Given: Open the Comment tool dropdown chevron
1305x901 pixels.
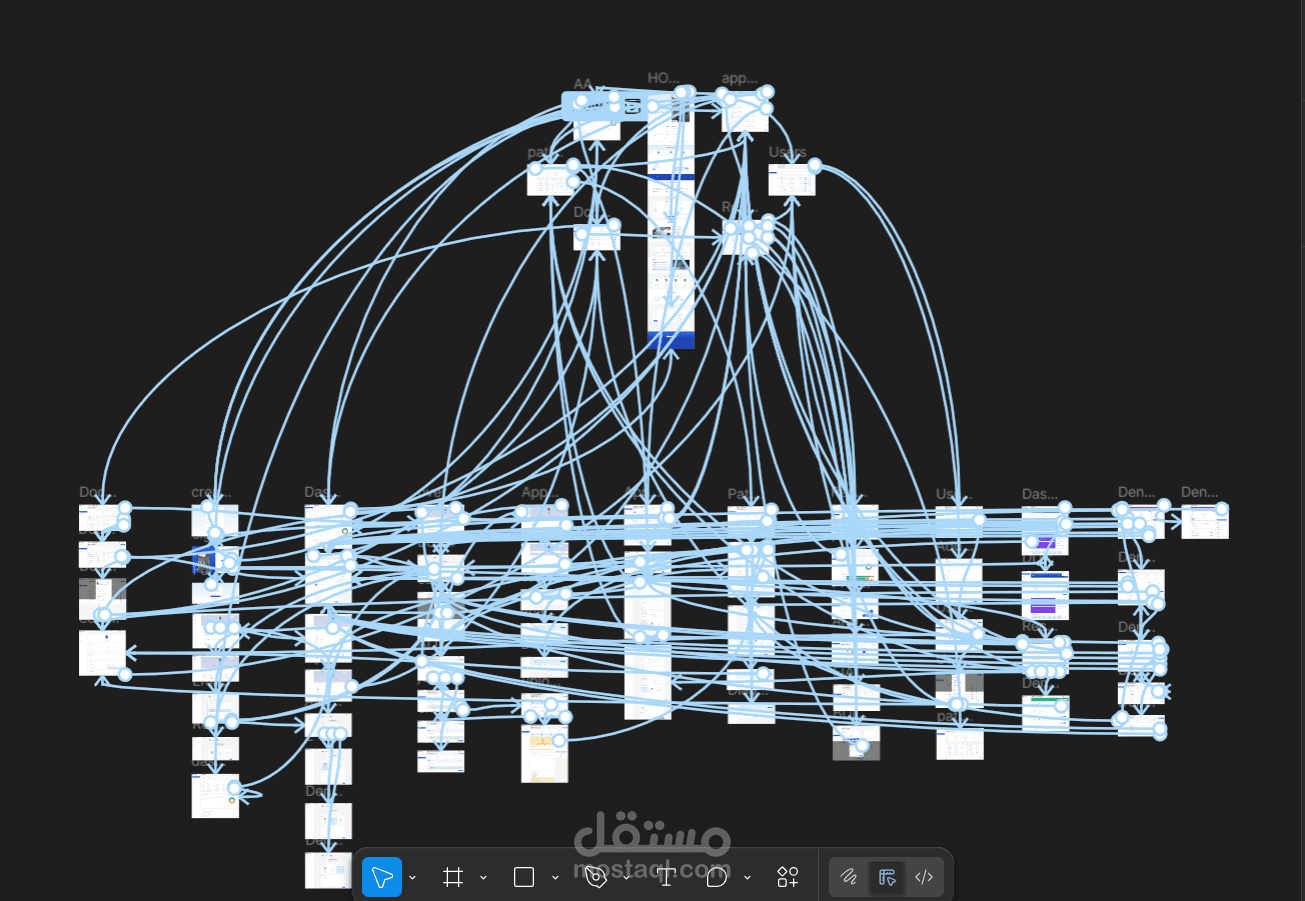Looking at the screenshot, I should coord(747,878).
